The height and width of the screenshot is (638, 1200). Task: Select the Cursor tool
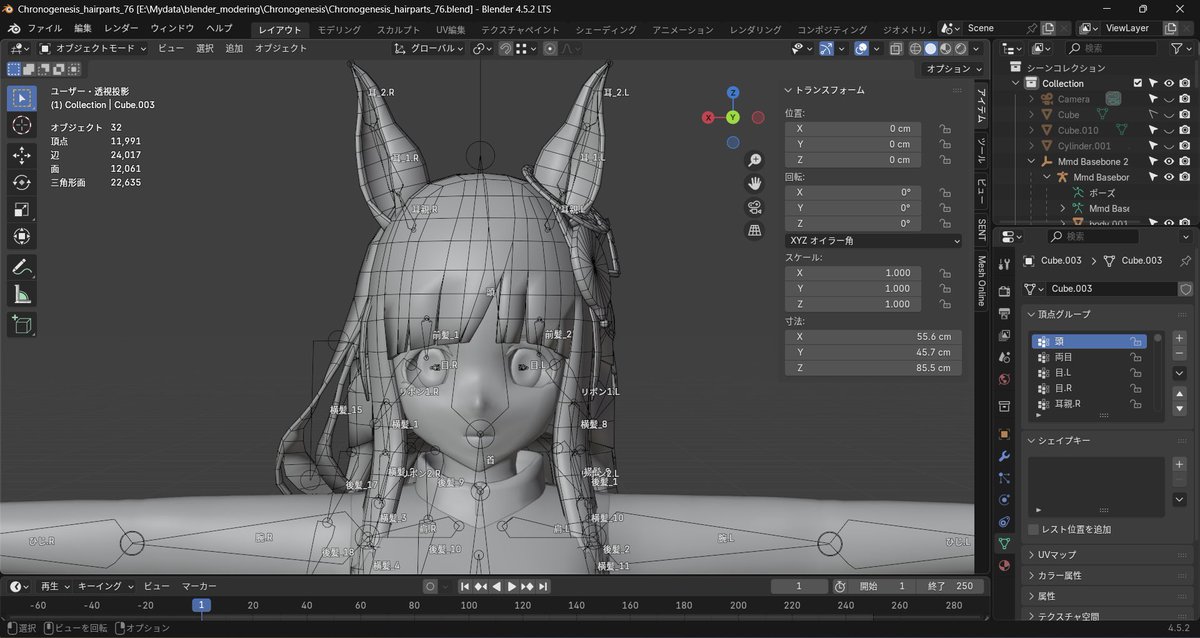[22, 125]
